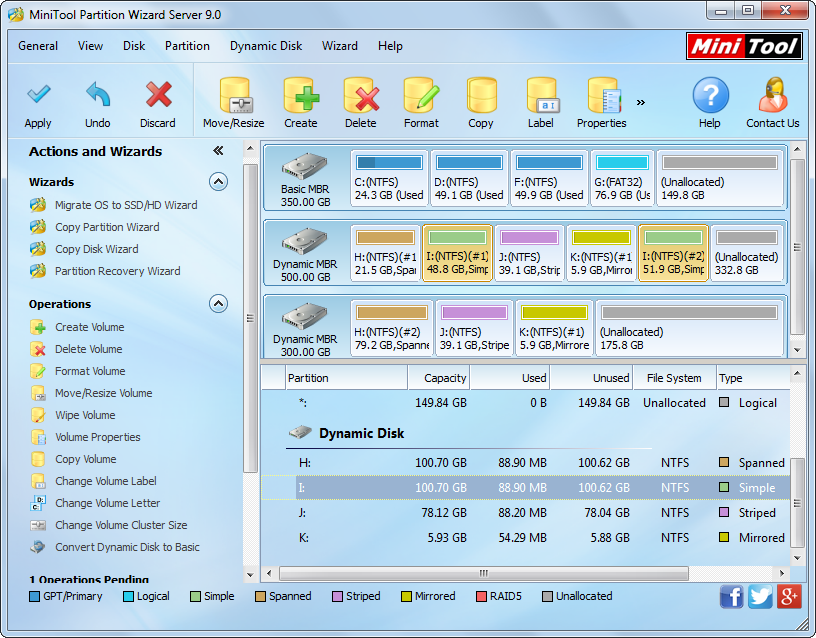Viewport: 816px width, 638px height.
Task: Select the J:(NTFS) 39.1 GB,Stripe block on 300 GB disk
Action: pyautogui.click(x=475, y=328)
